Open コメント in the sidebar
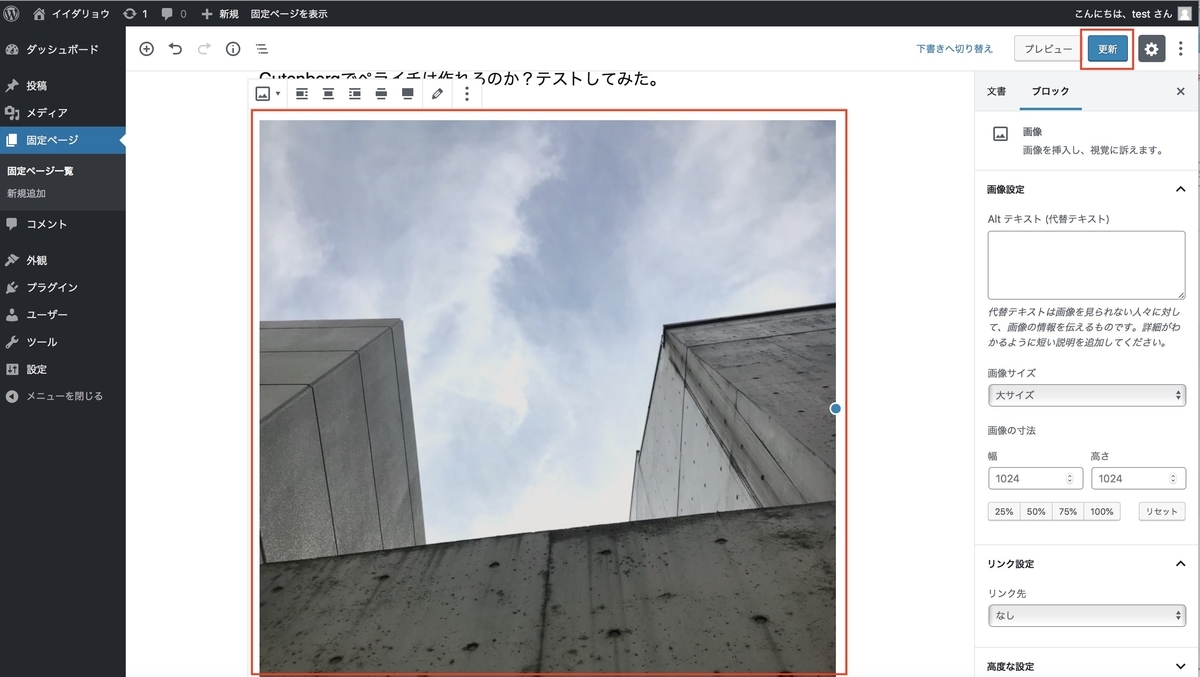 [62, 224]
